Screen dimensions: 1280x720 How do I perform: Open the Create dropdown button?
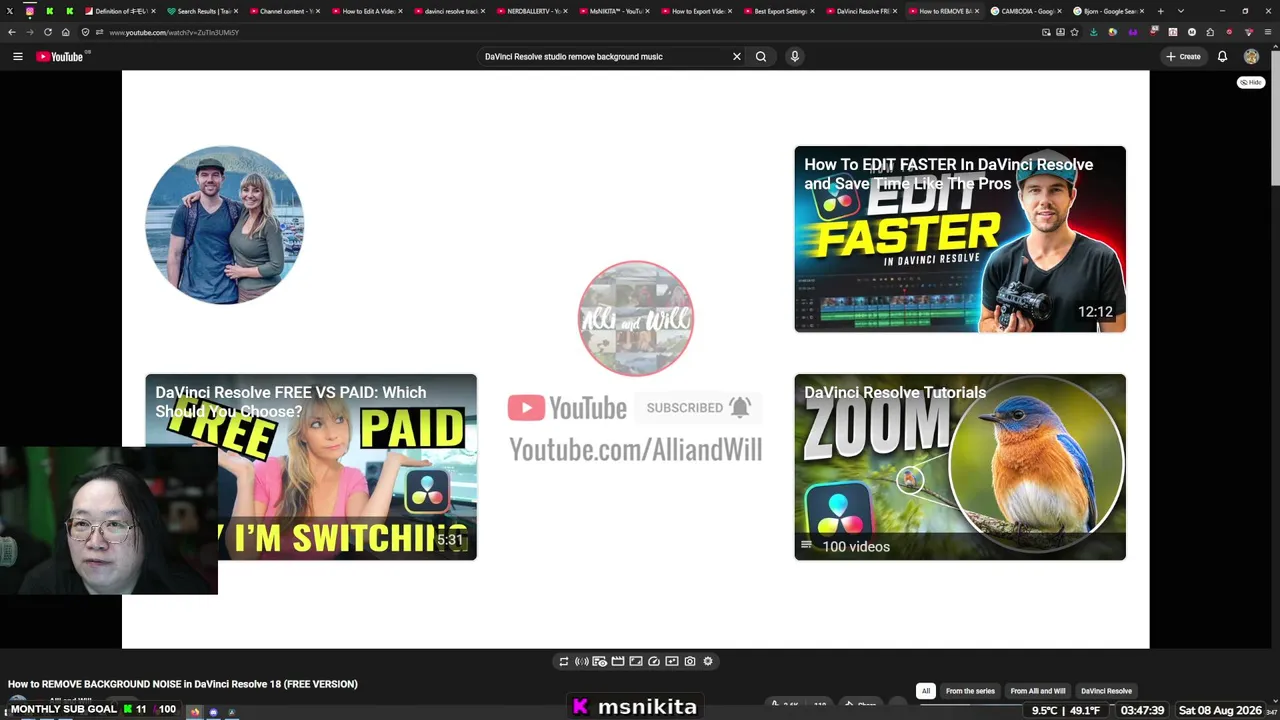click(1183, 57)
